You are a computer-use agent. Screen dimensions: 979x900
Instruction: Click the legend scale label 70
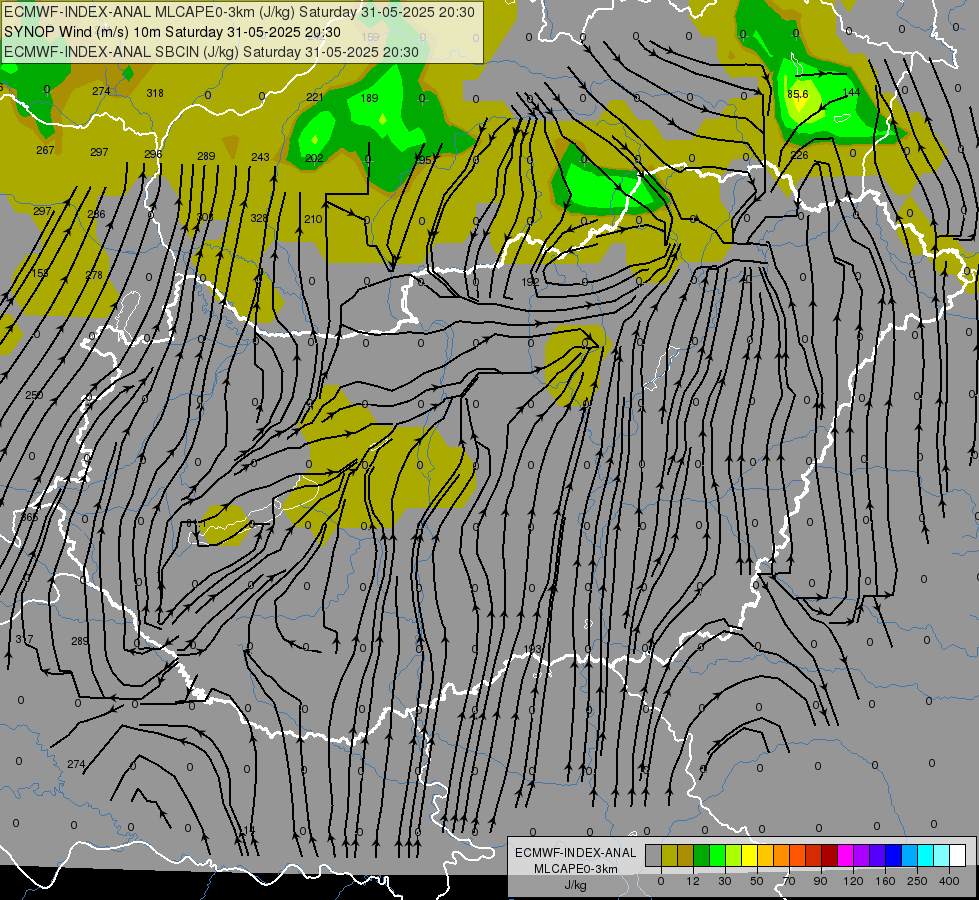coord(789,881)
